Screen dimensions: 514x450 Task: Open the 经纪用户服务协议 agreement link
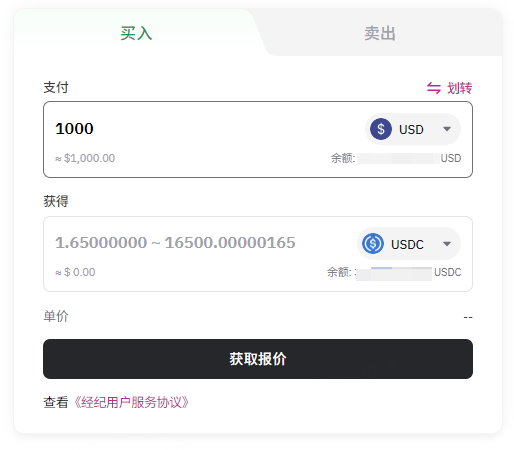coord(131,402)
